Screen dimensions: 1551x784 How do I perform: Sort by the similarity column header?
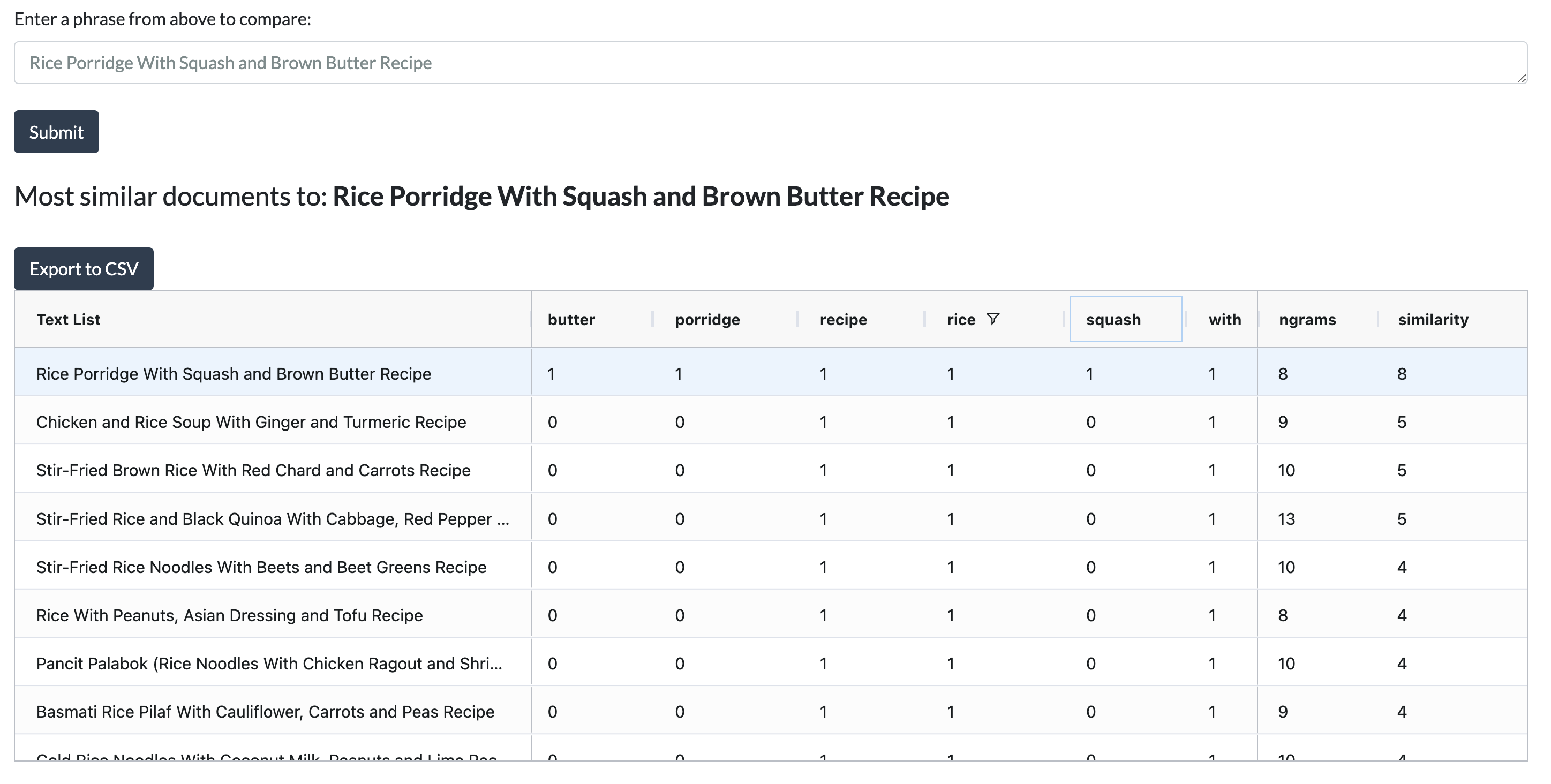click(x=1433, y=320)
